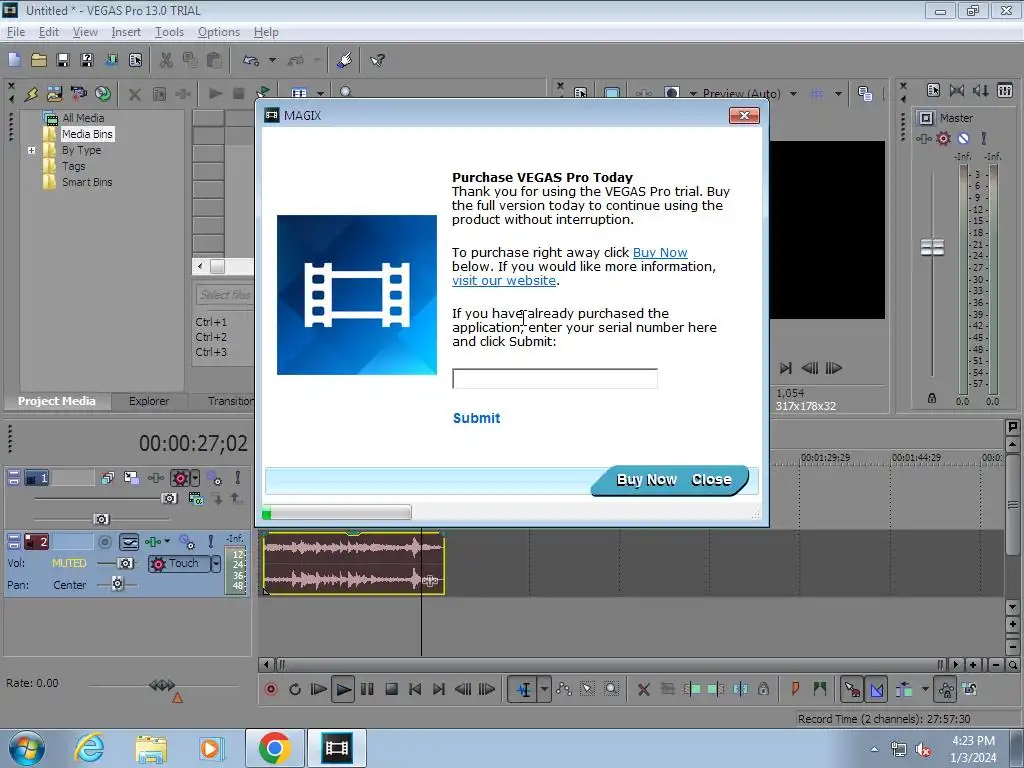Click the Pause button in transport bar

[367, 690]
